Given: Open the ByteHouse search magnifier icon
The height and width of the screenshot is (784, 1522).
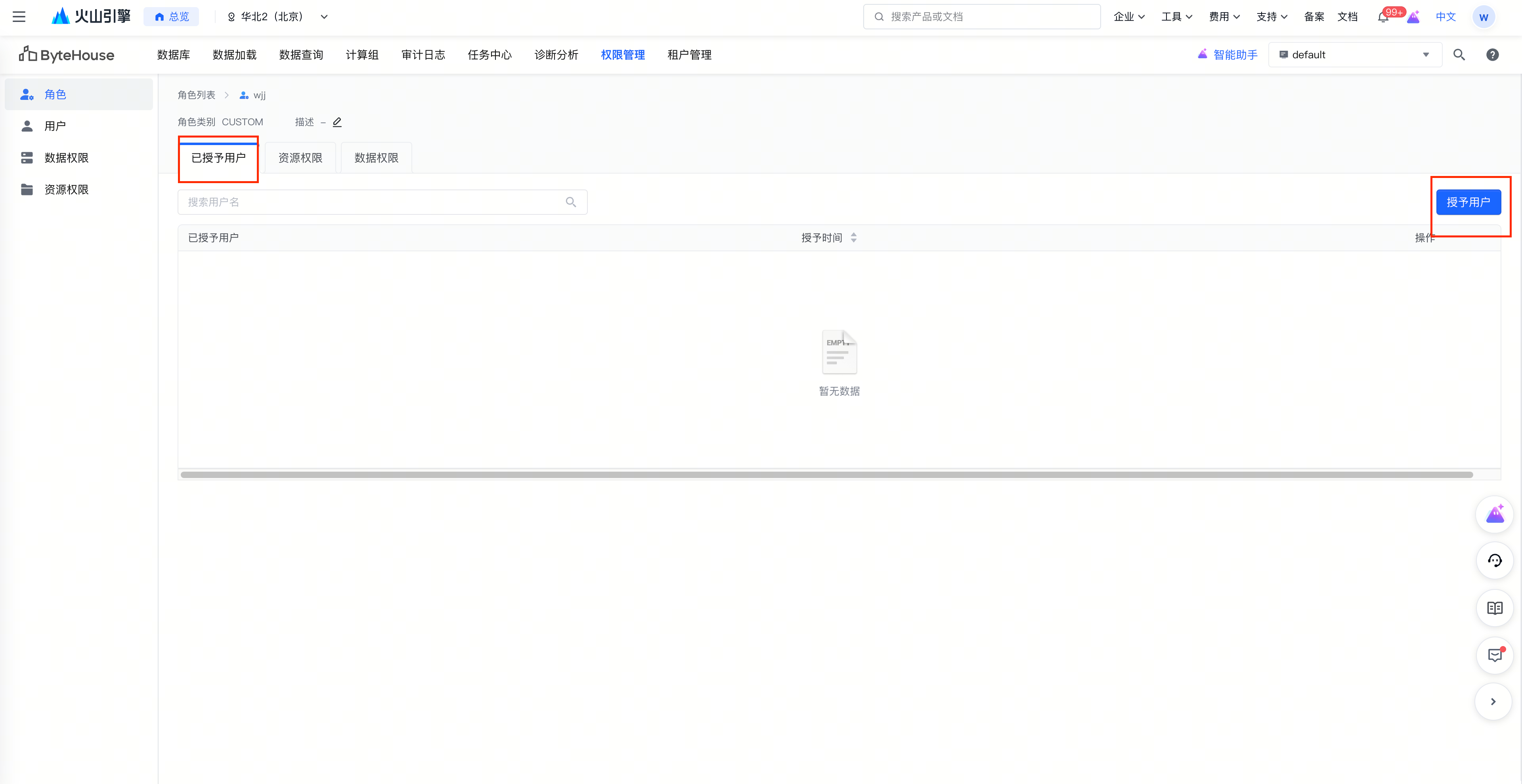Looking at the screenshot, I should point(1459,54).
